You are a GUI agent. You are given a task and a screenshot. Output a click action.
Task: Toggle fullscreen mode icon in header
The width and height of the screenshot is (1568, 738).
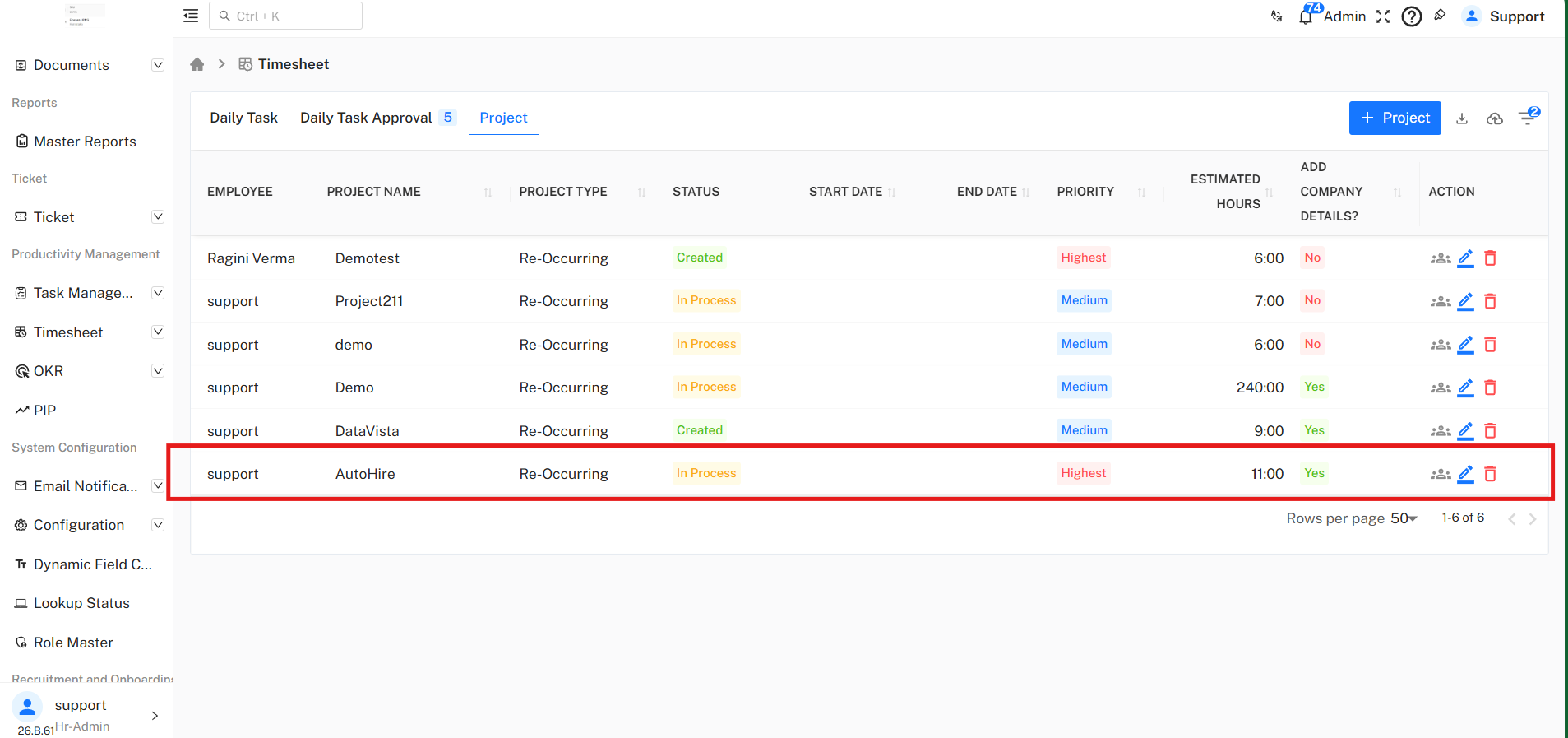(x=1383, y=16)
